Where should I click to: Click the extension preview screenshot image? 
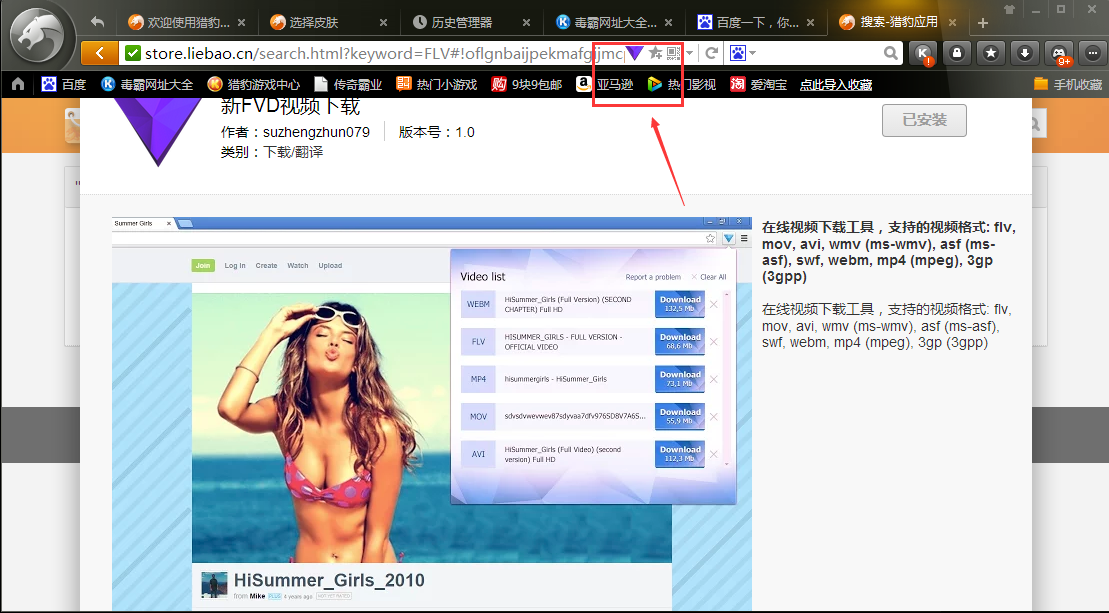point(431,412)
